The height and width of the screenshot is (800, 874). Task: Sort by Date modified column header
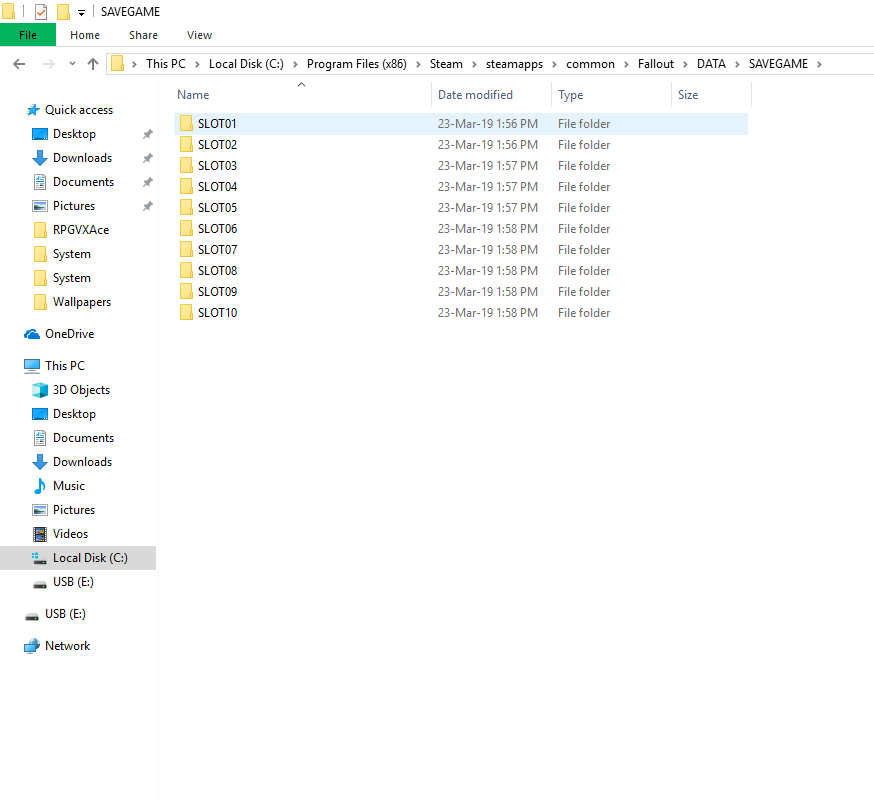click(475, 95)
